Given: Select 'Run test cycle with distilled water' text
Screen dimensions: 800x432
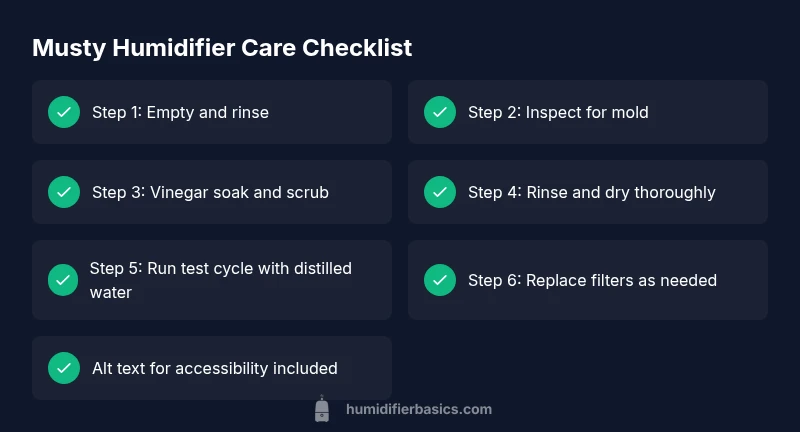Looking at the screenshot, I should pos(220,280).
